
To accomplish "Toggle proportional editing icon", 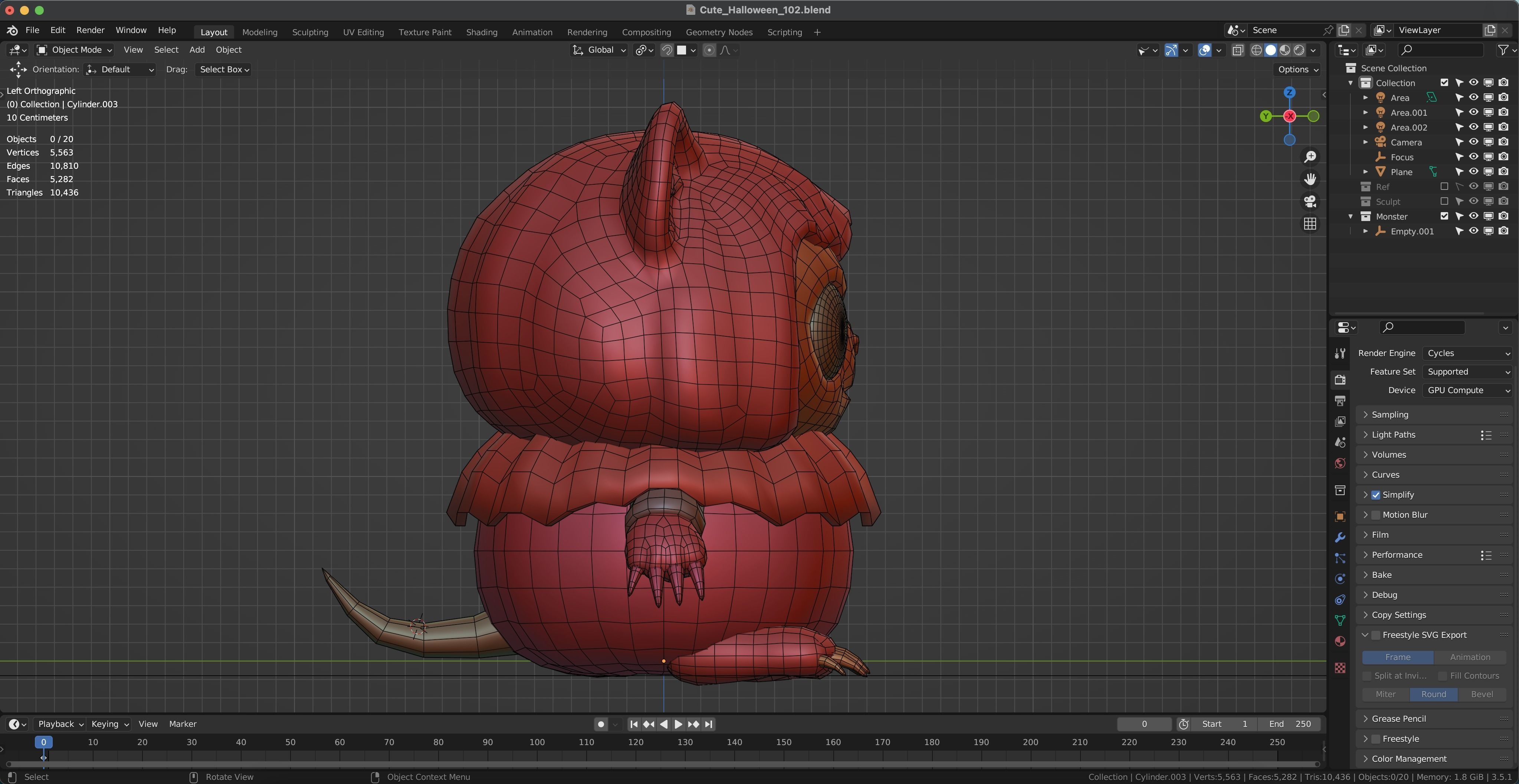I will [709, 50].
